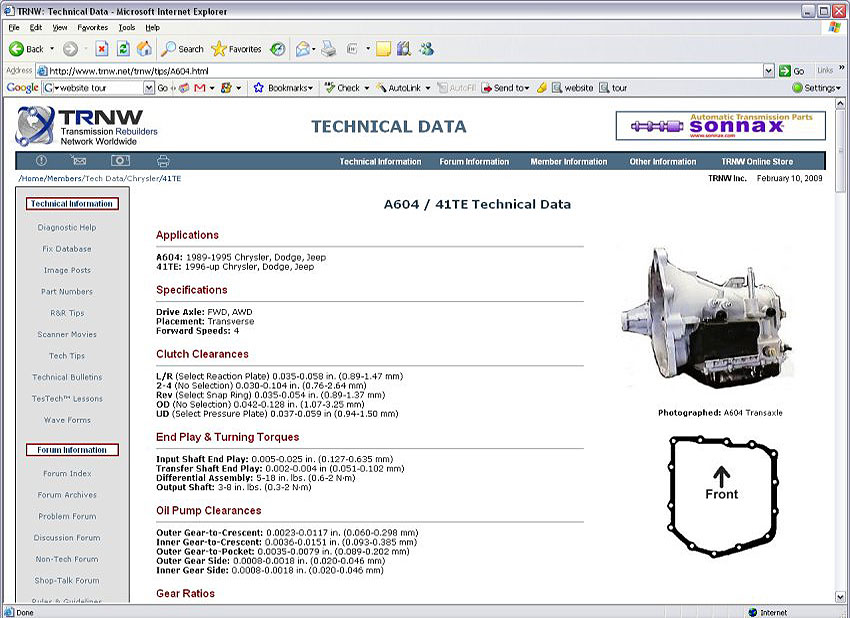Click the Diagnostic Help sidebar link

(67, 227)
